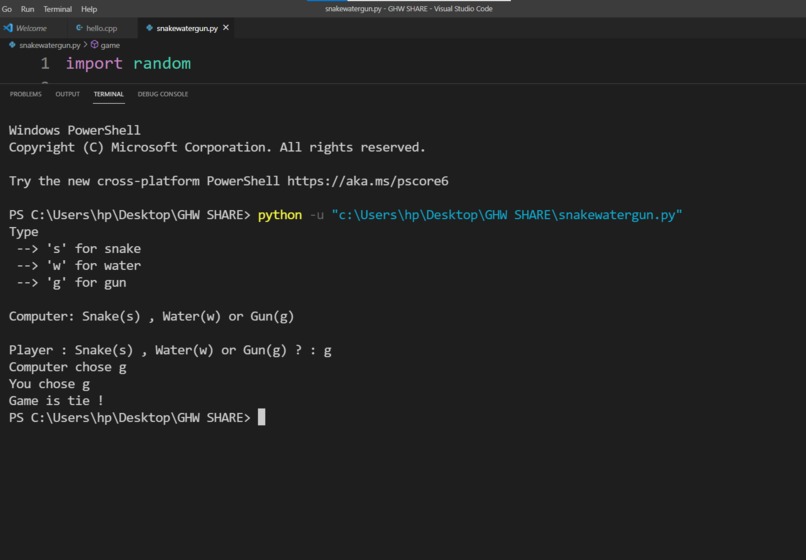The width and height of the screenshot is (806, 560).
Task: Click the 'Computer chose g' output line
Action: pyautogui.click(x=67, y=367)
